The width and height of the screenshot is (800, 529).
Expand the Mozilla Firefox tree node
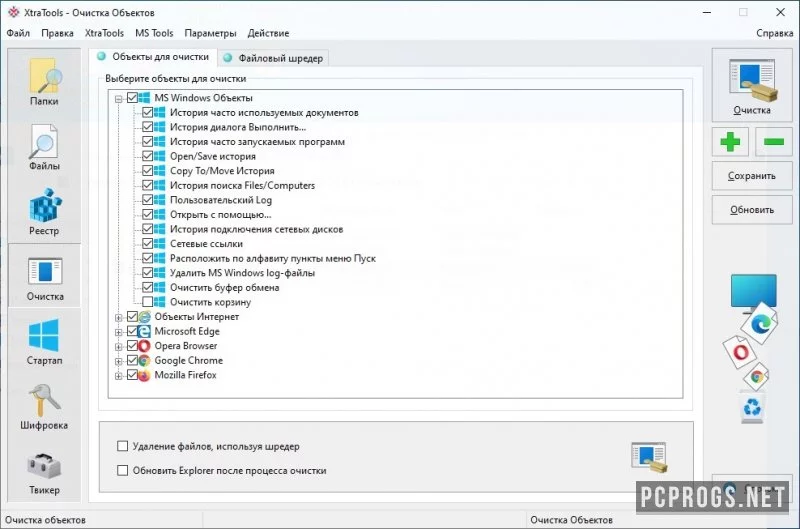tap(119, 376)
